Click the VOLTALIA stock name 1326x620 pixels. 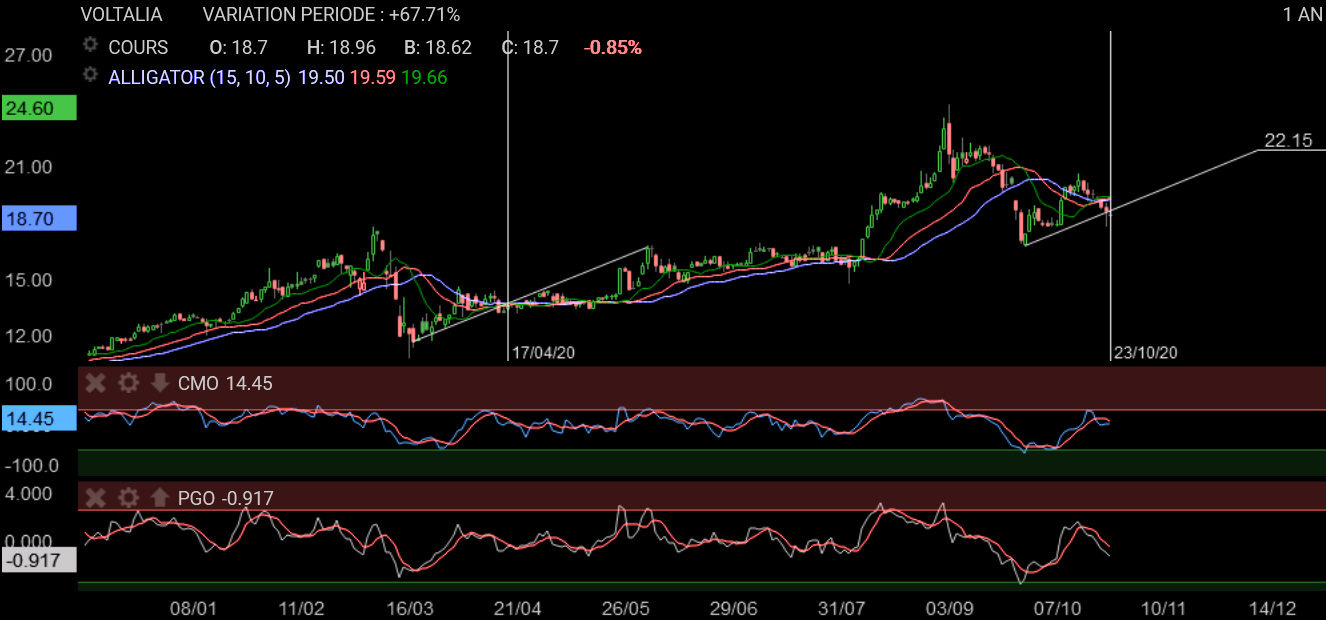[x=121, y=15]
